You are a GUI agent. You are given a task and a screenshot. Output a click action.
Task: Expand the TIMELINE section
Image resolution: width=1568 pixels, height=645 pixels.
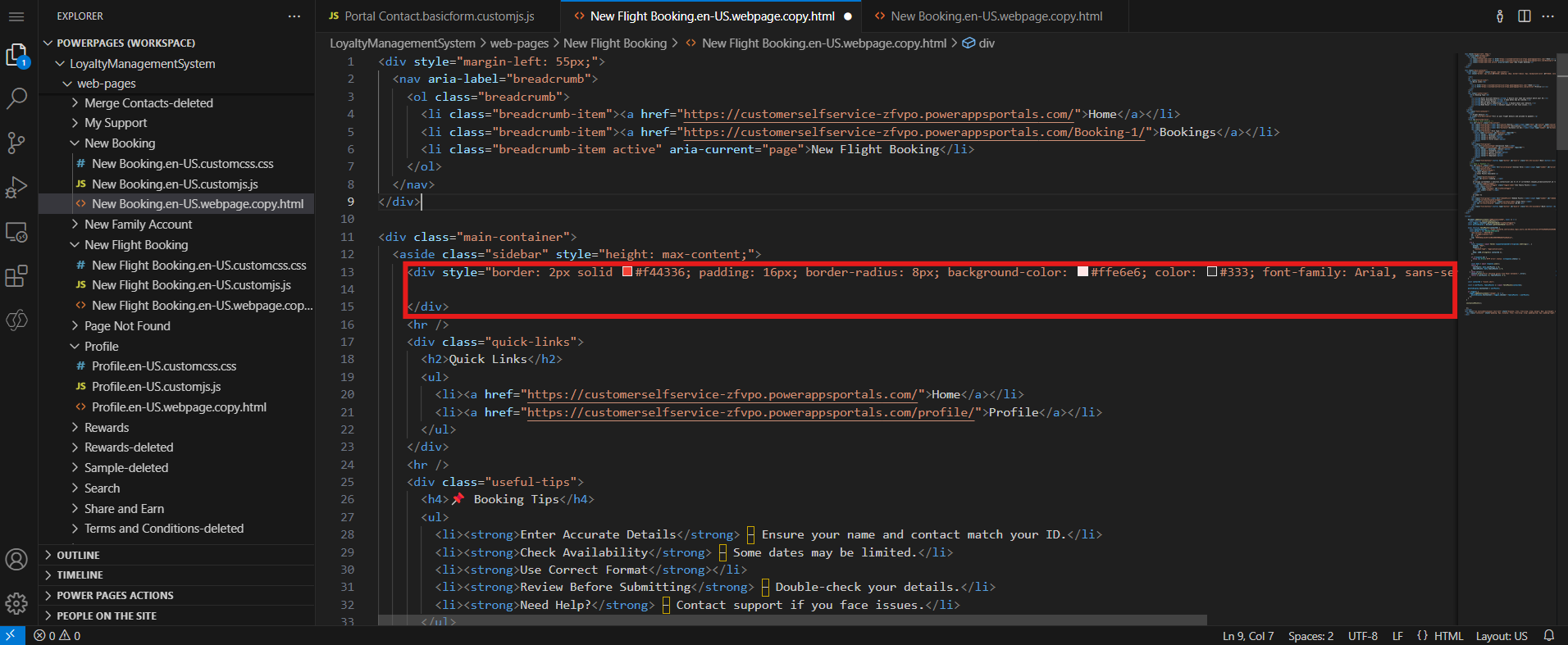click(80, 575)
